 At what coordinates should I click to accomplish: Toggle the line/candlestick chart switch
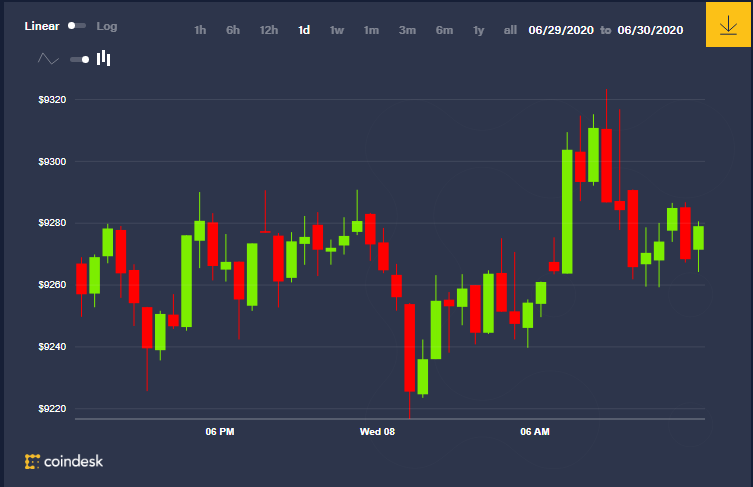click(80, 60)
